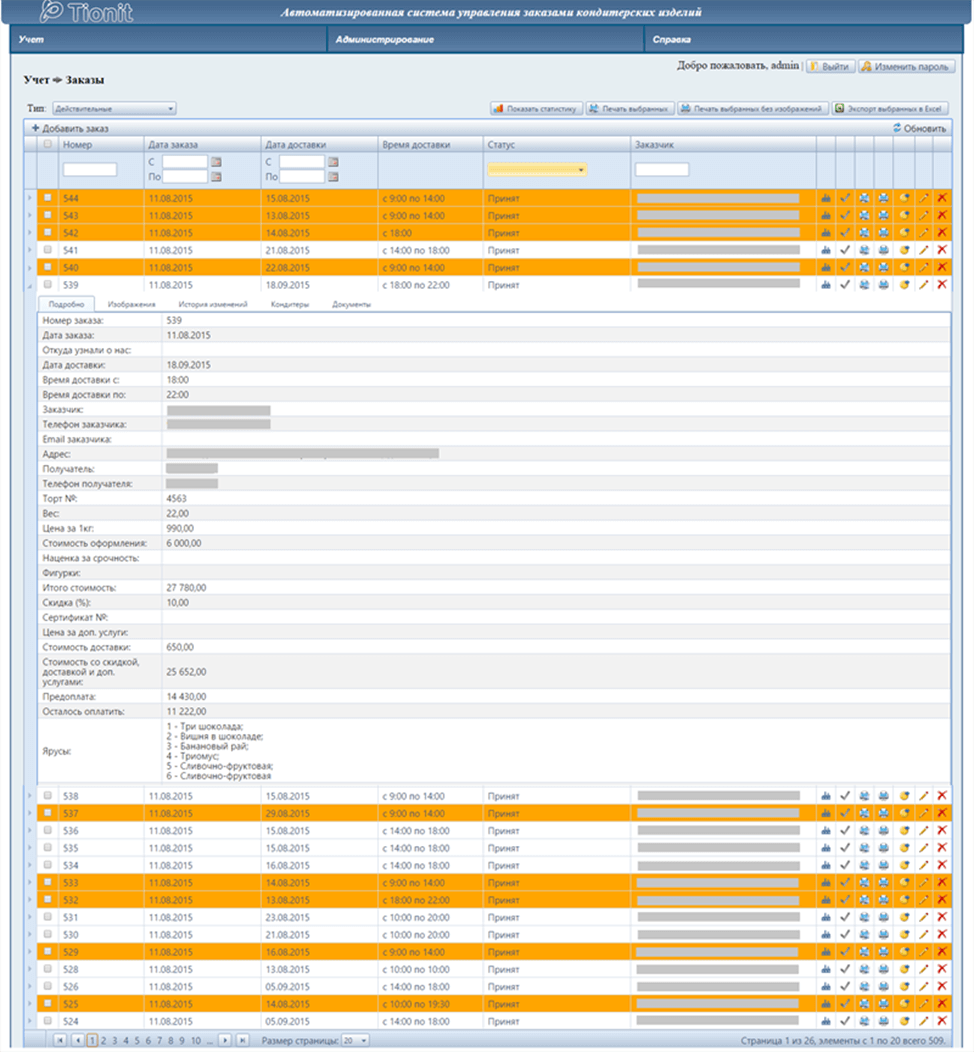Edit order 524 using the pencil icon
974x1052 pixels.
click(924, 1021)
